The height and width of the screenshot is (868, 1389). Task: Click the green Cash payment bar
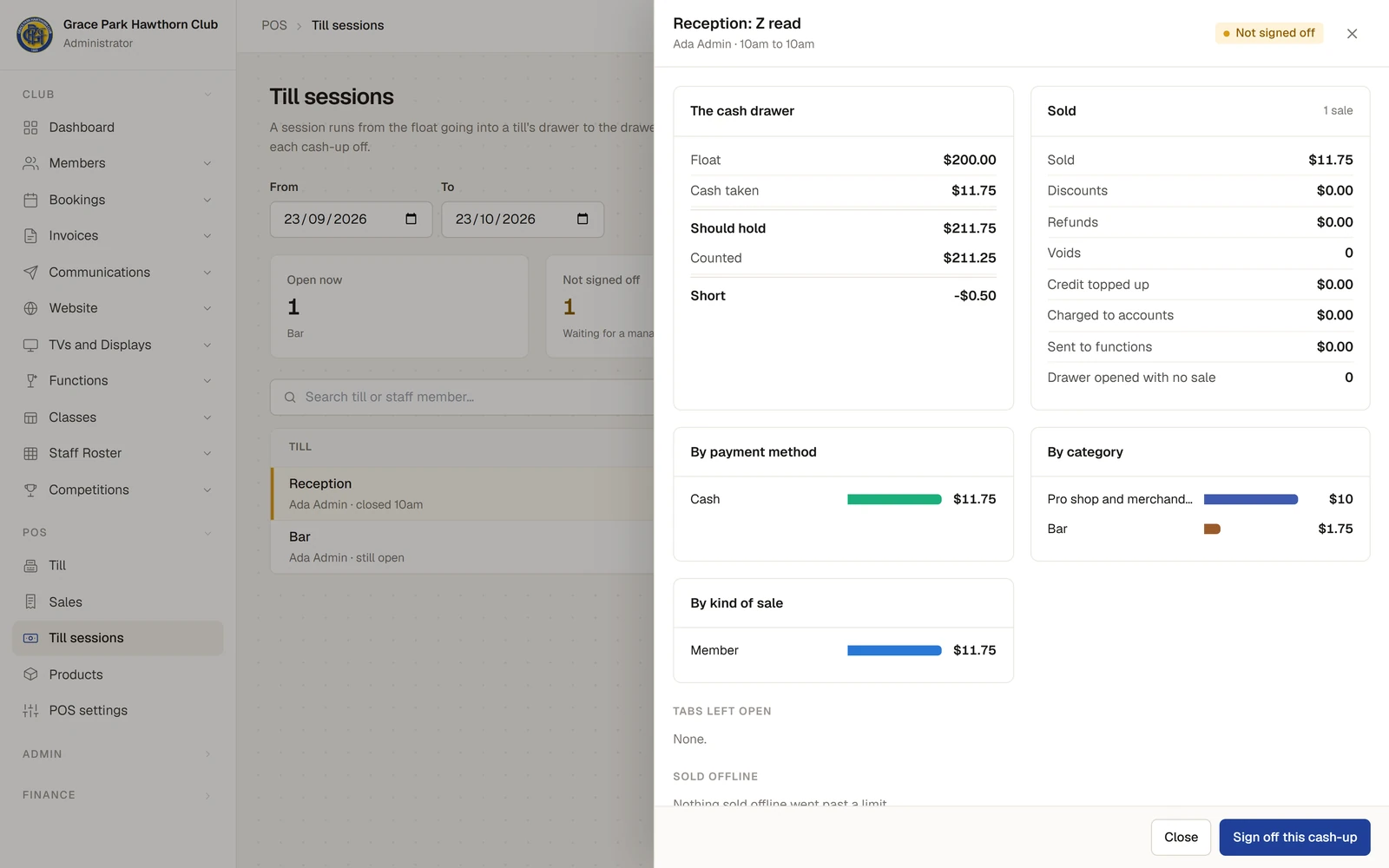point(894,499)
